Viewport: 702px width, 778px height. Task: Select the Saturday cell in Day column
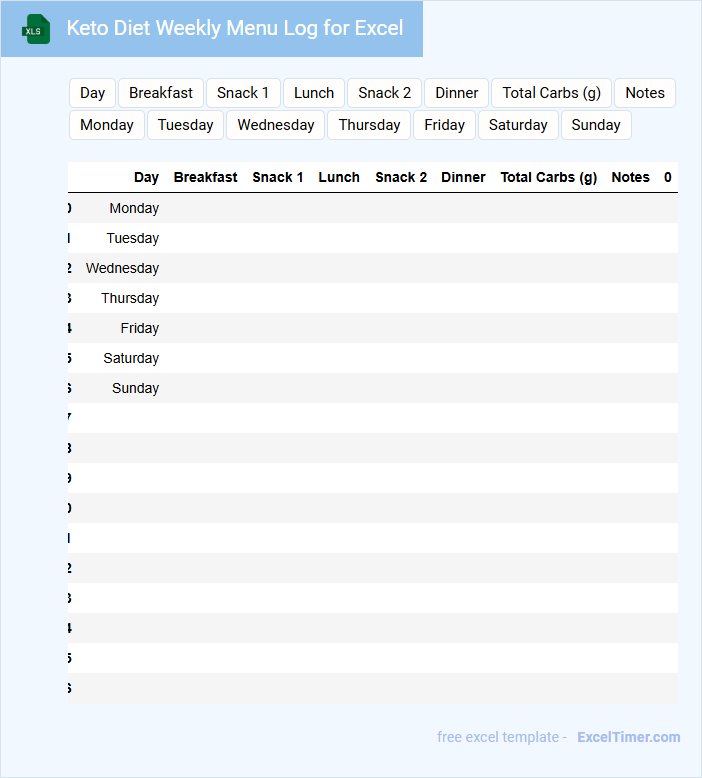tap(131, 358)
